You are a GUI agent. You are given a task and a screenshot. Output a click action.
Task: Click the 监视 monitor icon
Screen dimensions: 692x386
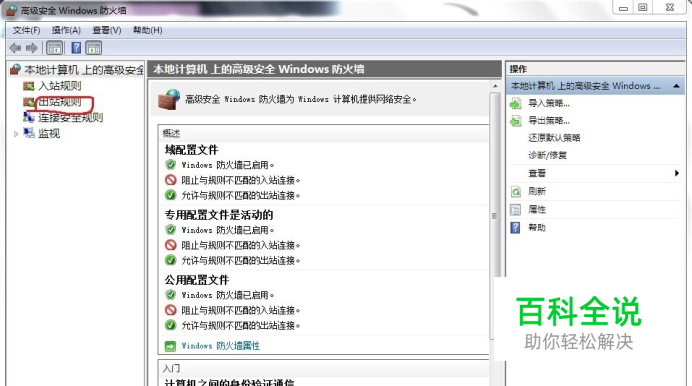coord(29,133)
